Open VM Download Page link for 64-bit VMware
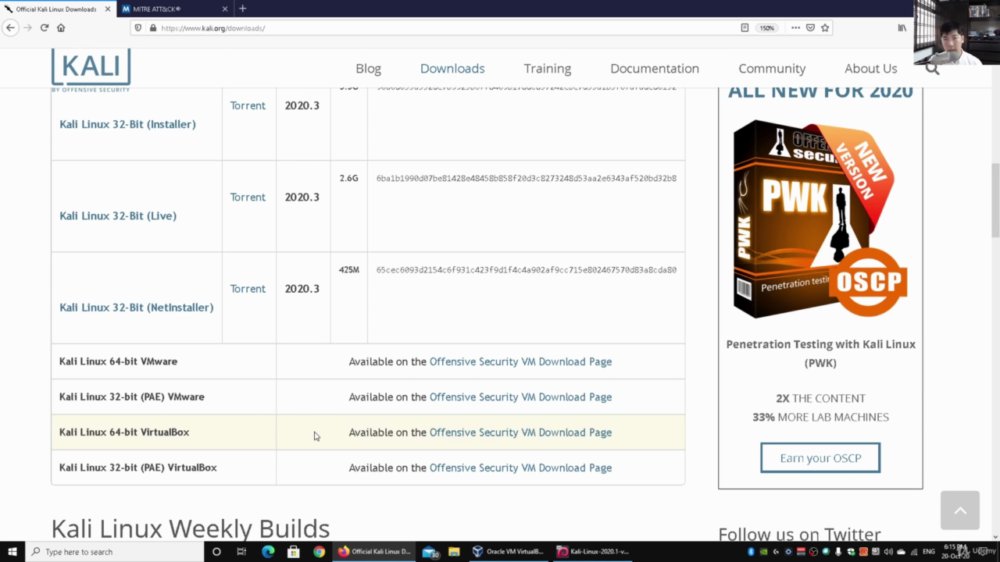Viewport: 1000px width, 562px height. pyautogui.click(x=520, y=362)
